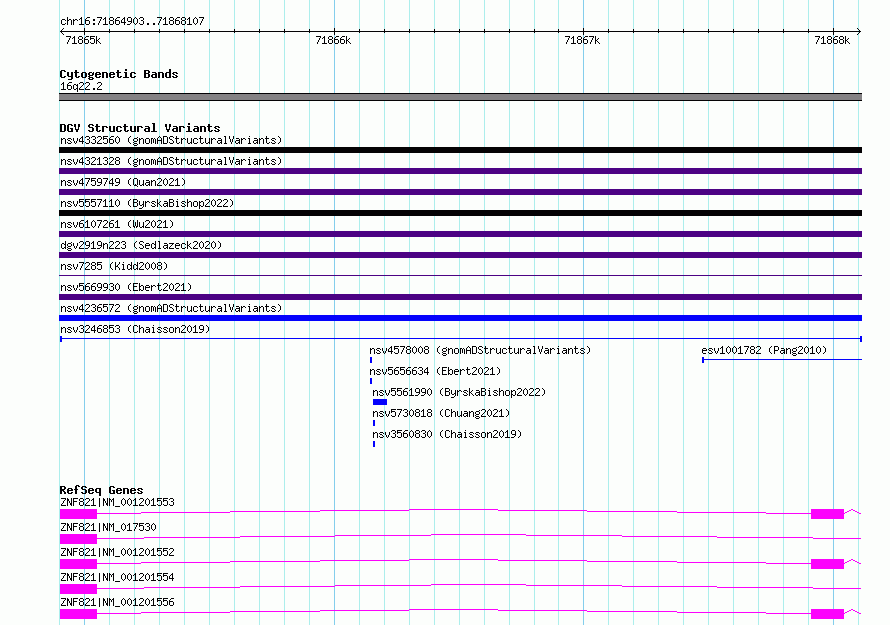
Task: Click the esv1001782 (Pang2010) label
Action: click(764, 350)
